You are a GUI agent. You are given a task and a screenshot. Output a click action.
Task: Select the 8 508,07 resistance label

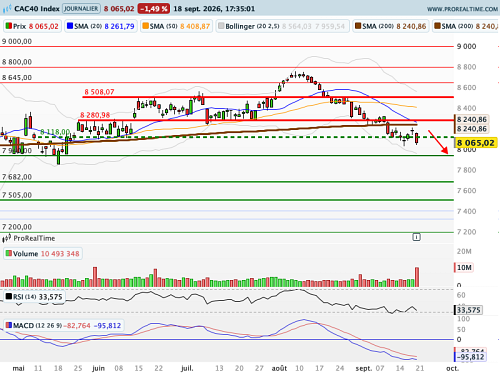[x=99, y=92]
